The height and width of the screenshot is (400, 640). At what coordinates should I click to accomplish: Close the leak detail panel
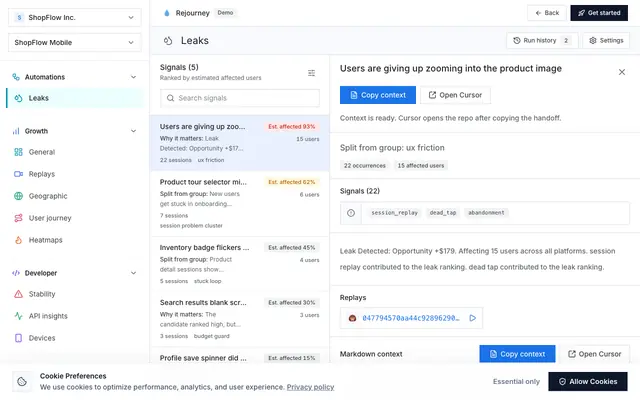(622, 72)
